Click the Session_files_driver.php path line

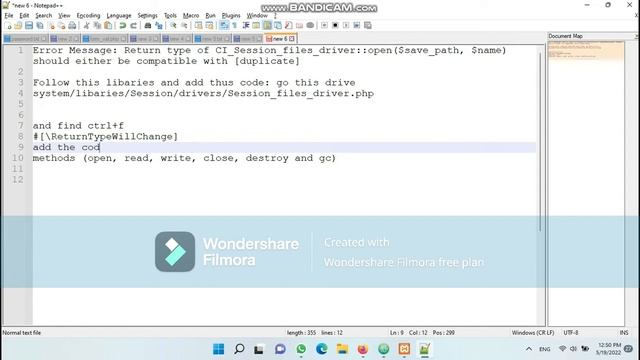pyautogui.click(x=203, y=93)
